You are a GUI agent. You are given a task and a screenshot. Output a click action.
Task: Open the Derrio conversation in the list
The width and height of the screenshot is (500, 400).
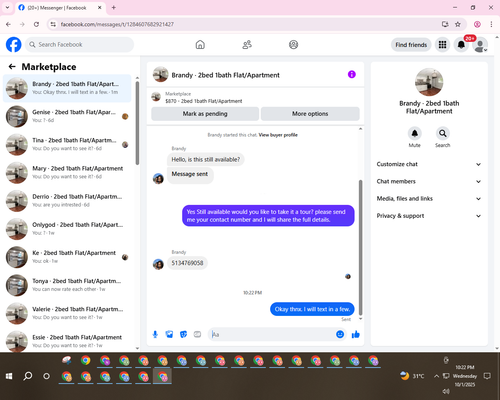67,201
